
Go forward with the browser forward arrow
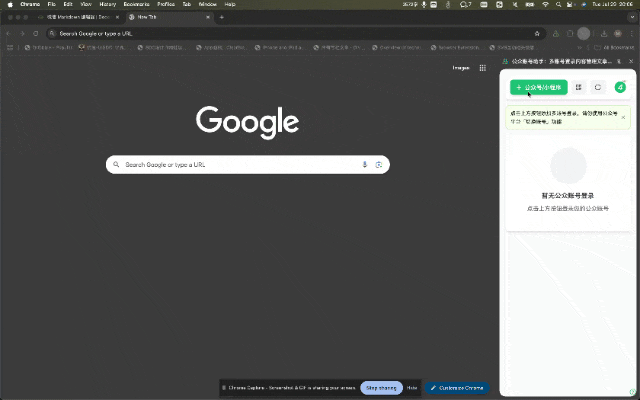click(22, 33)
